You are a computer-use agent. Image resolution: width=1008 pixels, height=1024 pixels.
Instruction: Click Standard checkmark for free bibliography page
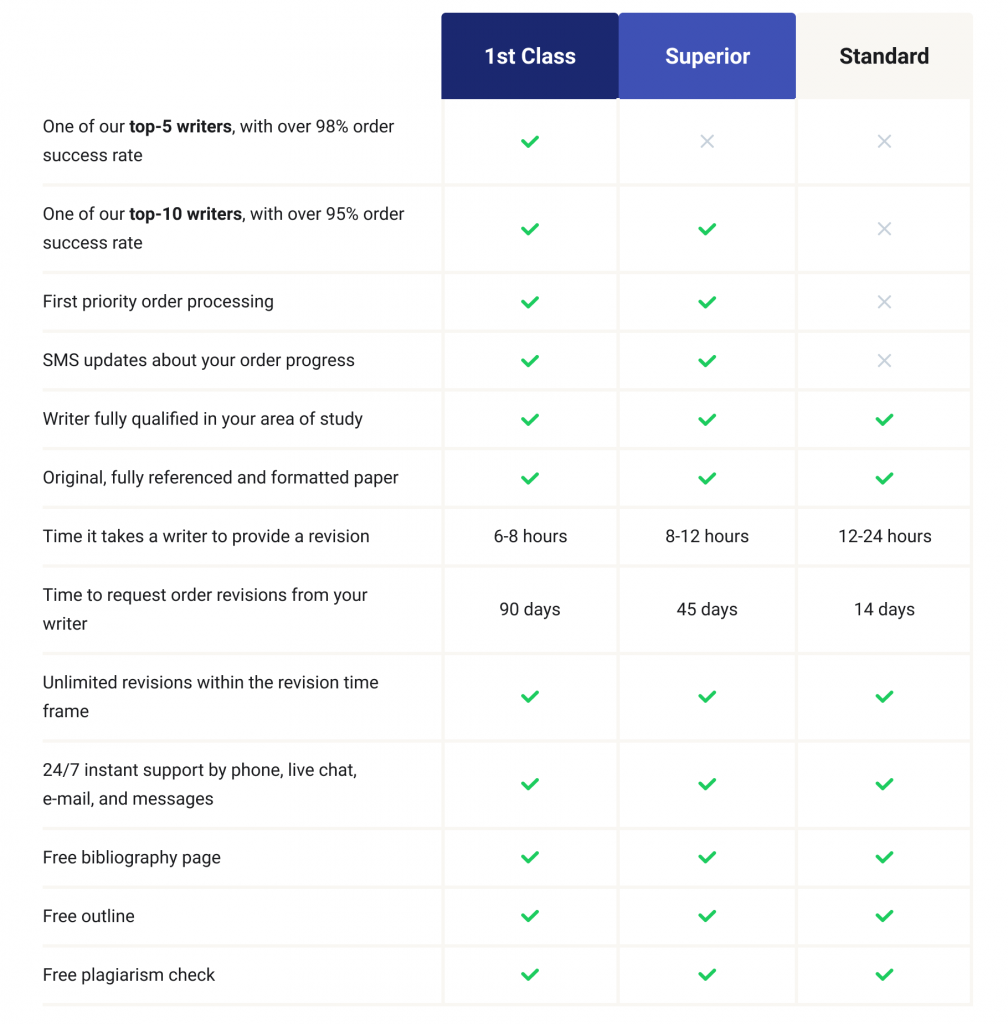(x=884, y=858)
